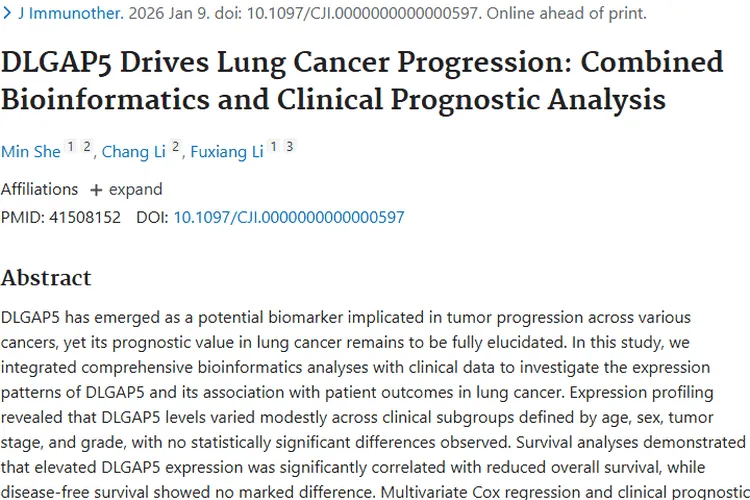Open the blue DOI link below affiliations

coord(289,216)
